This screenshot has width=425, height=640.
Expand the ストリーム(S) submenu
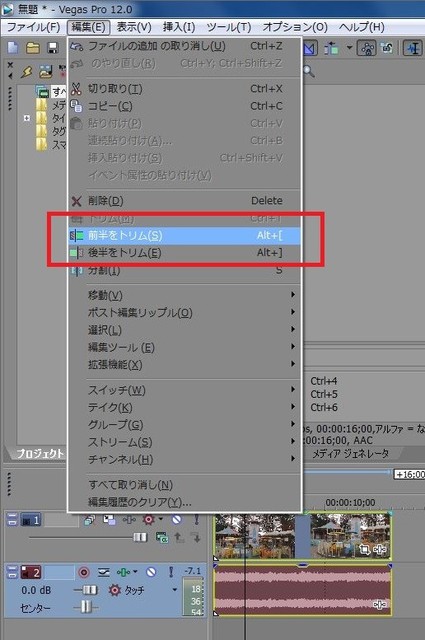[185, 442]
